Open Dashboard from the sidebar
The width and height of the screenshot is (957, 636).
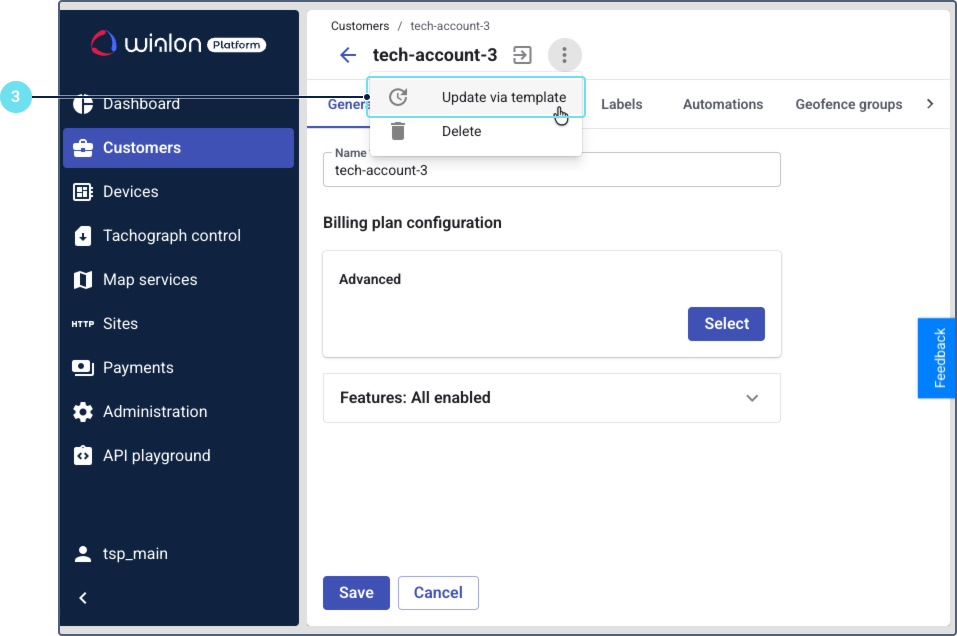point(141,104)
